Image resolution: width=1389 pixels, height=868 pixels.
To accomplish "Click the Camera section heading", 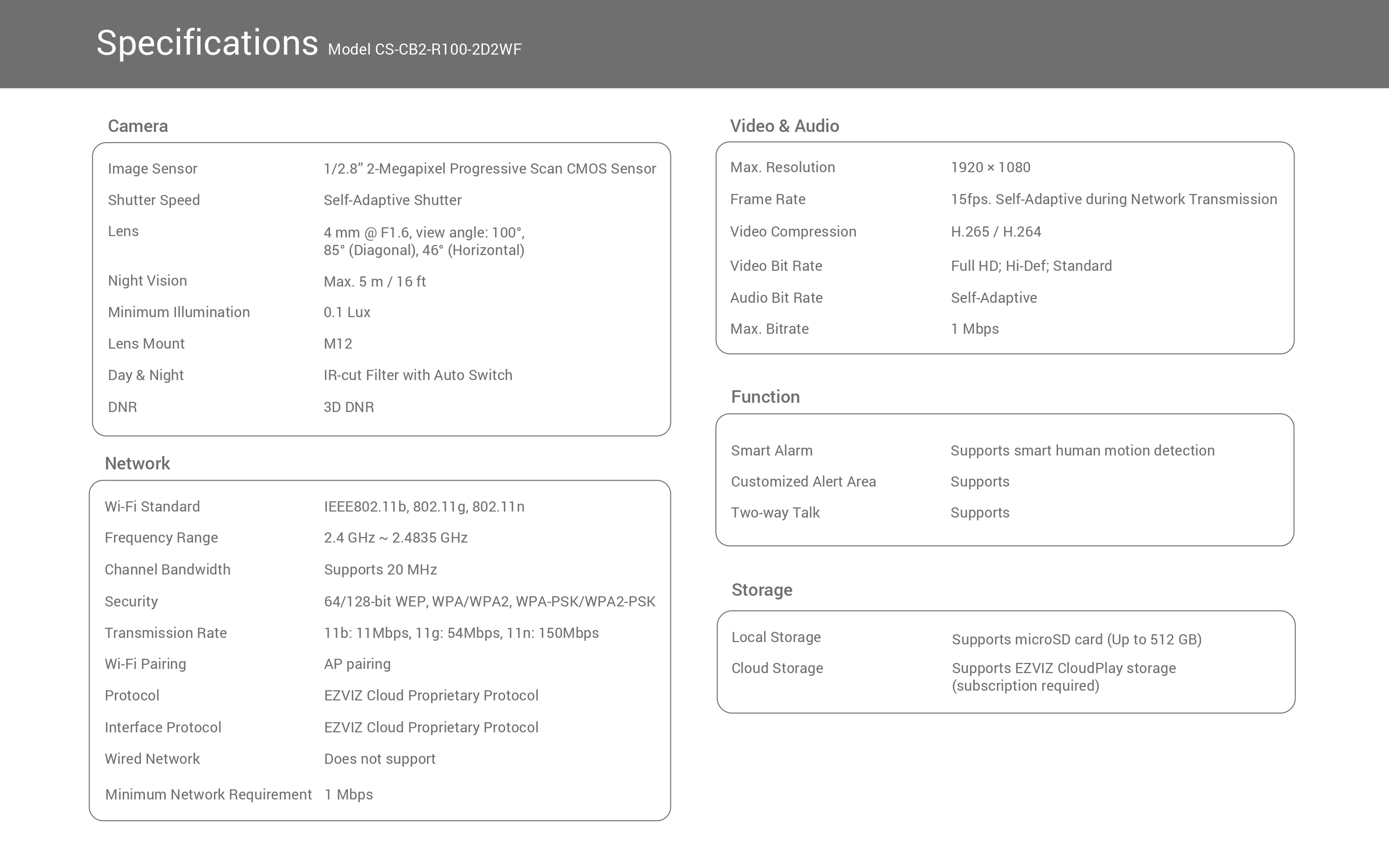I will (138, 126).
